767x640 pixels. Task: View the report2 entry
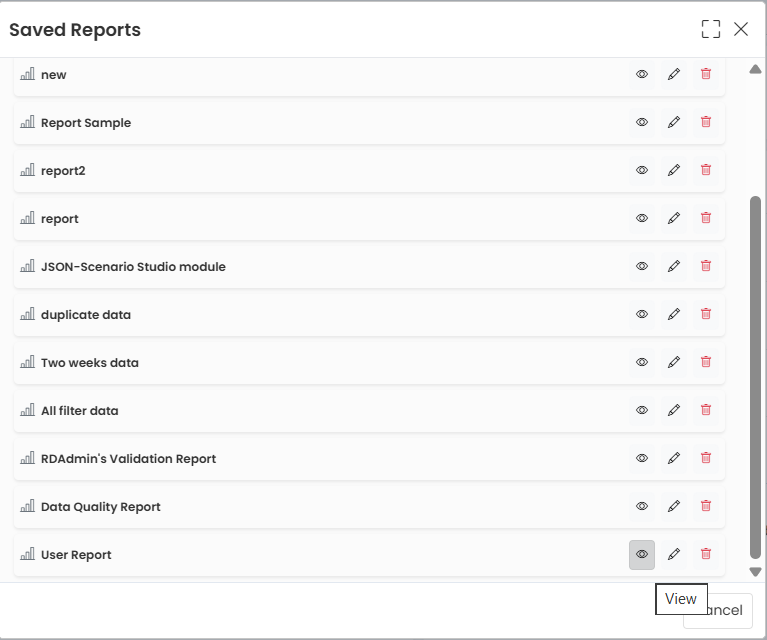[x=642, y=170]
